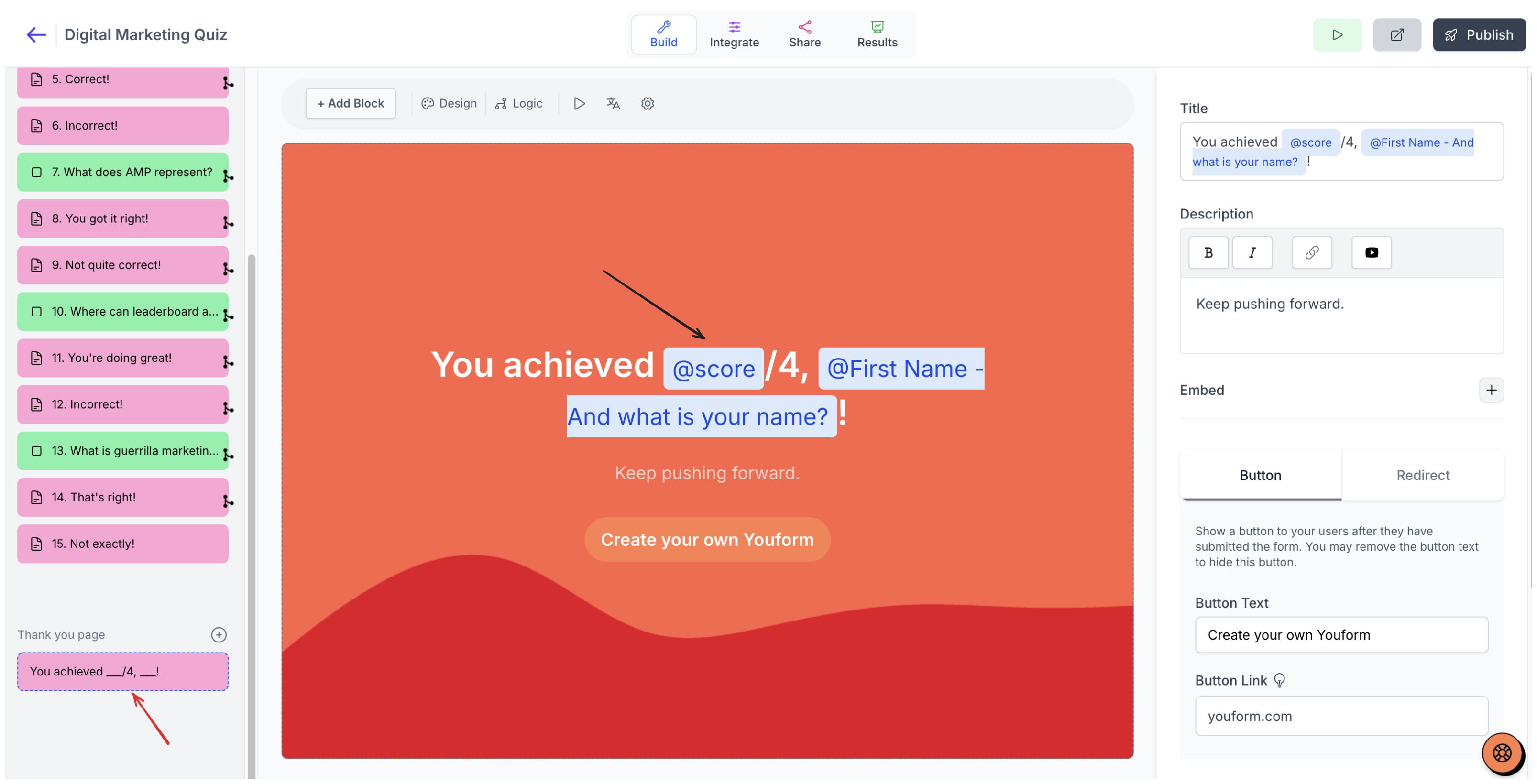1537x784 pixels.
Task: Add a new Thank you page
Action: 219,635
